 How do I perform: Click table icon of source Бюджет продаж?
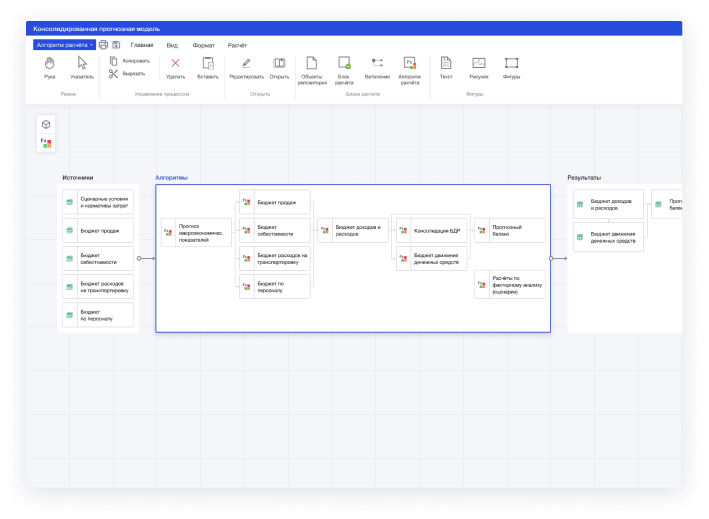pyautogui.click(x=70, y=231)
